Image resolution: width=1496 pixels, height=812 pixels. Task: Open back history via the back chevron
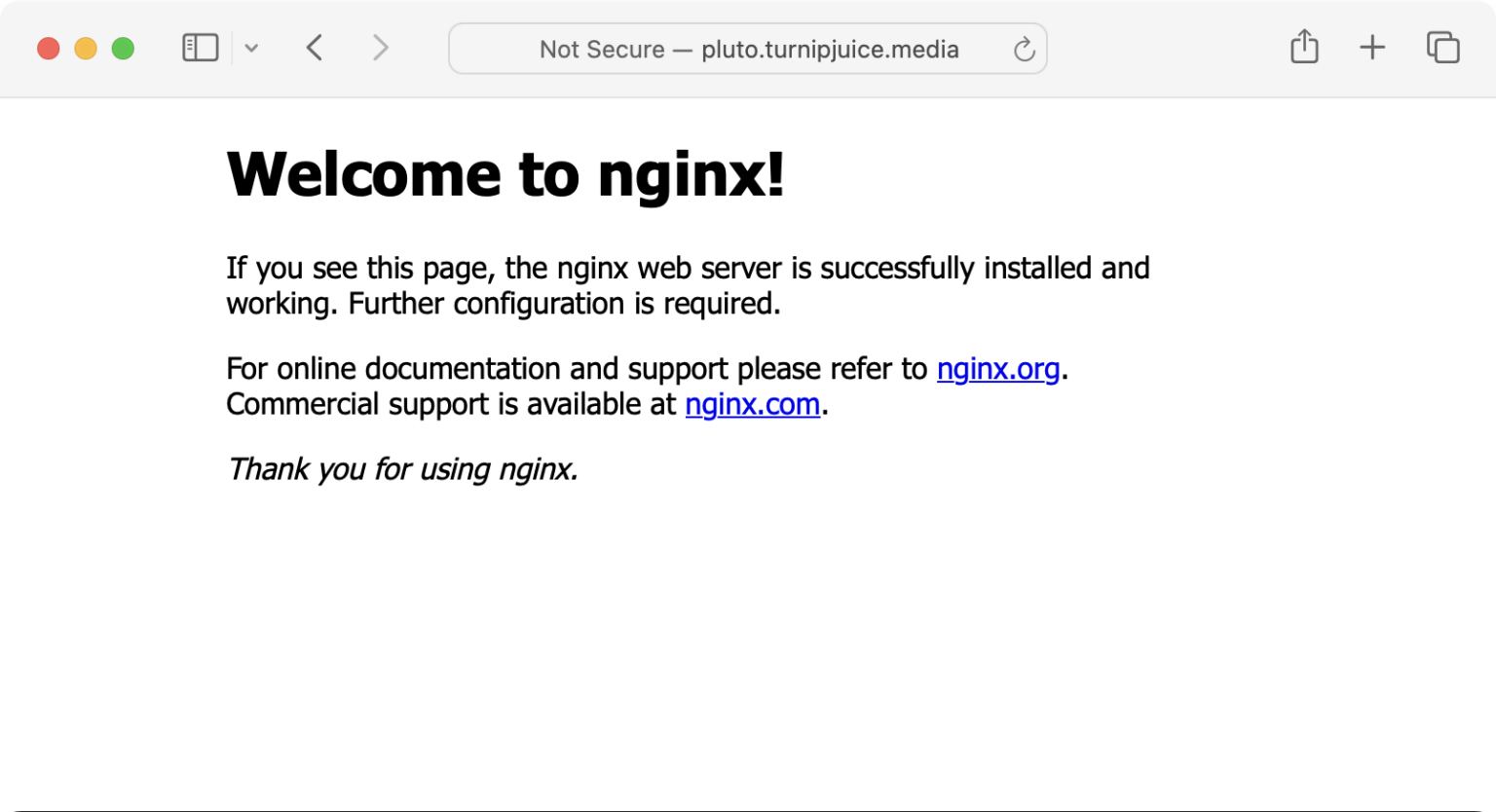[x=315, y=47]
